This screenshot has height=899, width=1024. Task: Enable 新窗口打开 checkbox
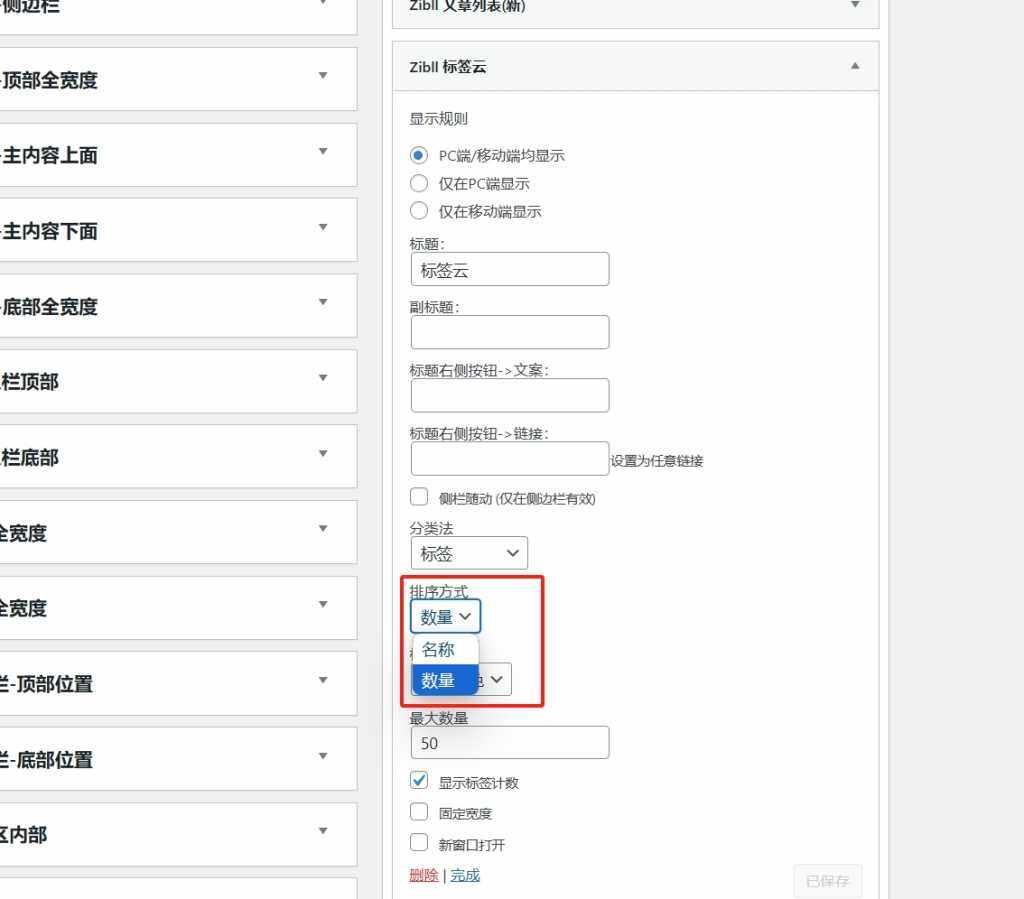pyautogui.click(x=419, y=843)
